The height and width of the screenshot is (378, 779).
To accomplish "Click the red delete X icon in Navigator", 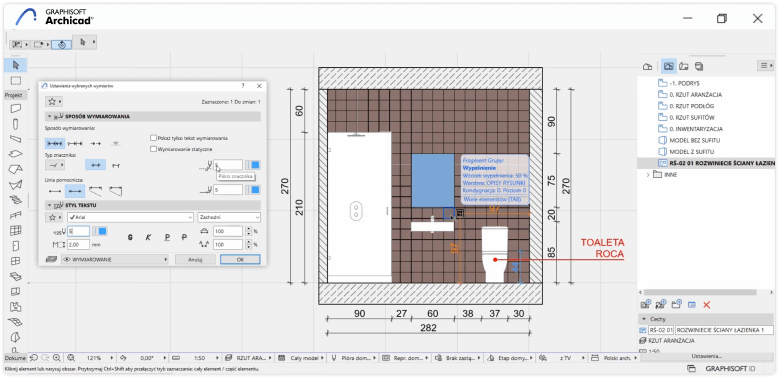I will [706, 304].
